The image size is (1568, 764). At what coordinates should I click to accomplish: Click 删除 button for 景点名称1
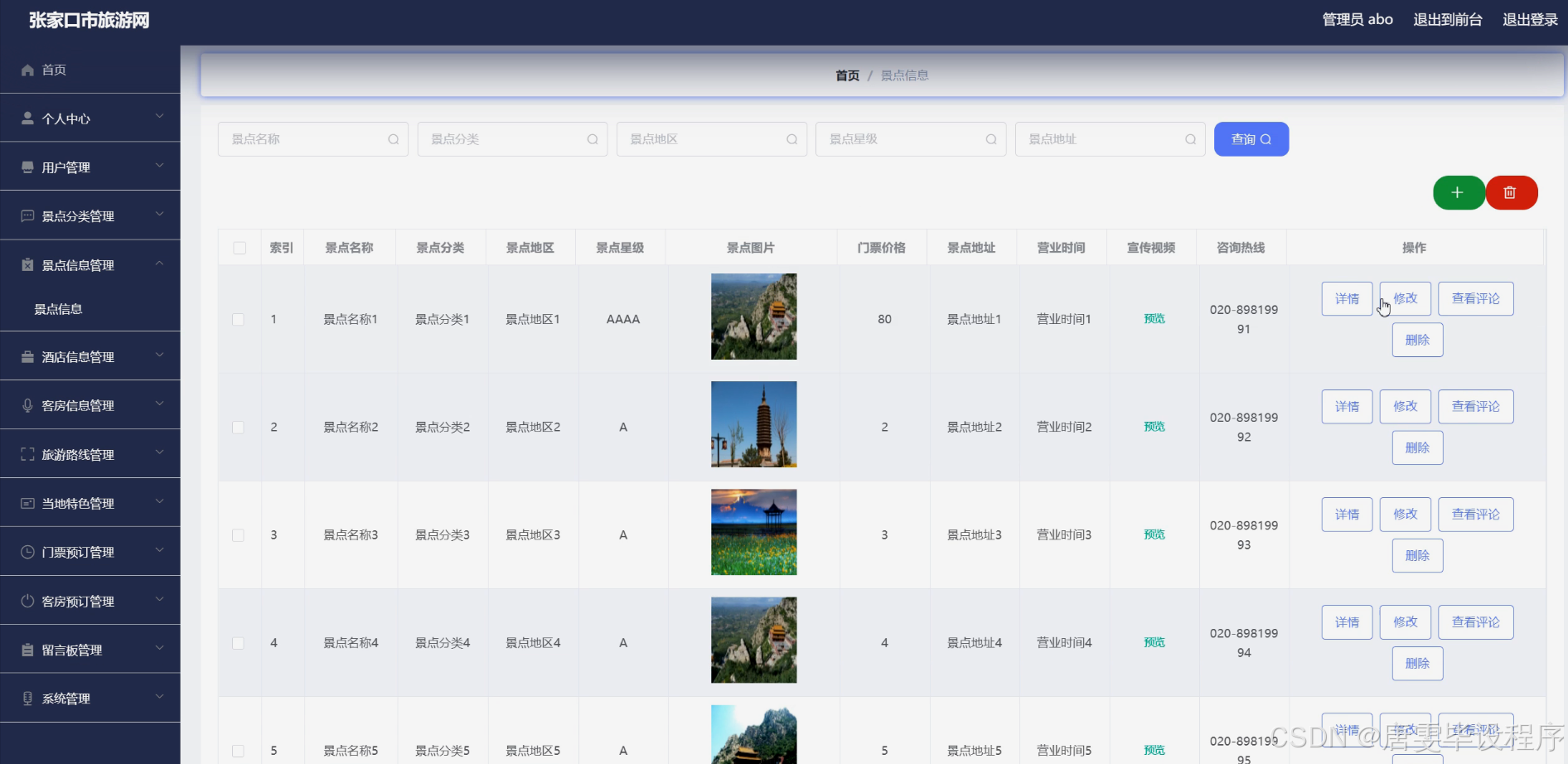pyautogui.click(x=1417, y=341)
